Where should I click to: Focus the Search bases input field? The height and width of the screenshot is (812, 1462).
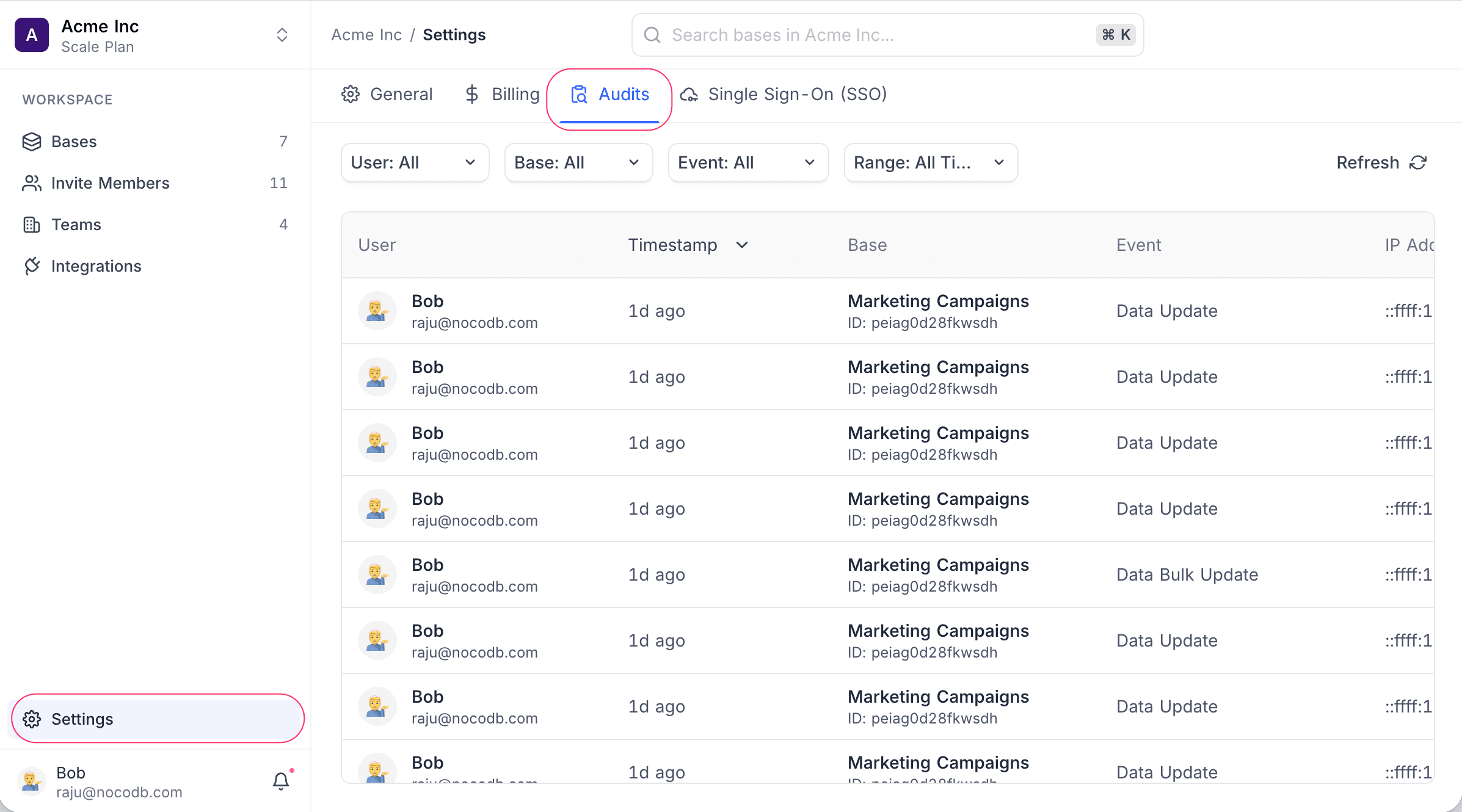click(x=887, y=35)
